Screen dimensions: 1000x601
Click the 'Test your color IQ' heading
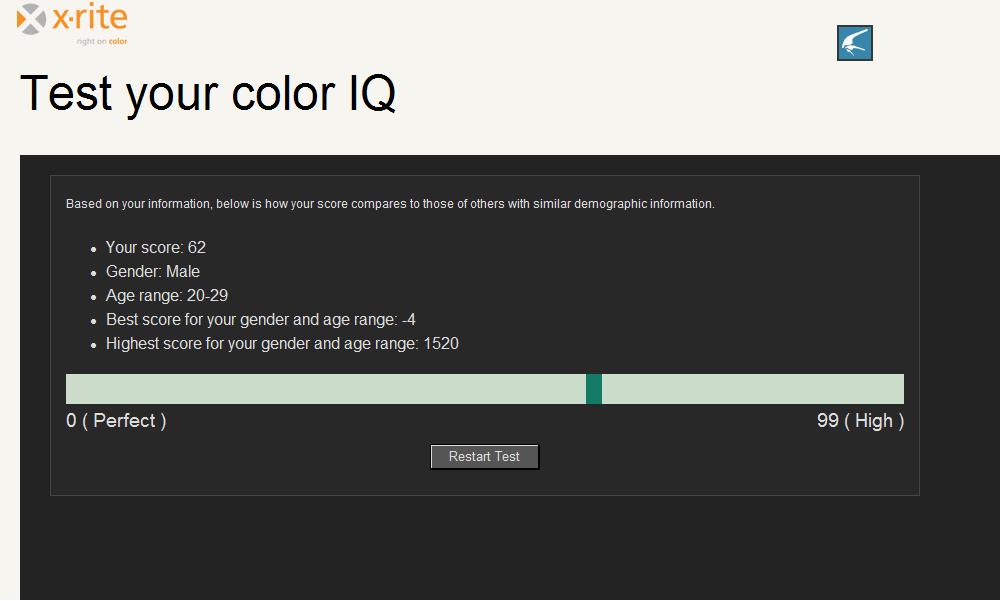(x=208, y=94)
